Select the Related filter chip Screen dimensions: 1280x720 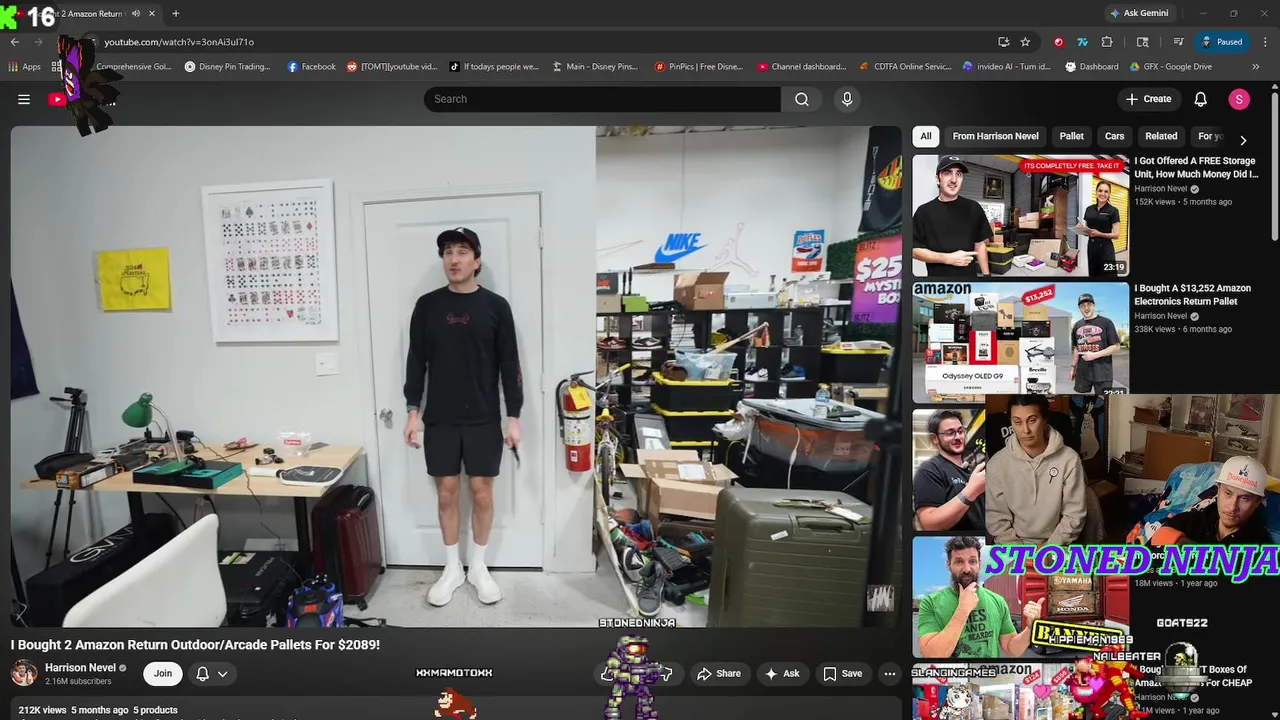pos(1161,136)
